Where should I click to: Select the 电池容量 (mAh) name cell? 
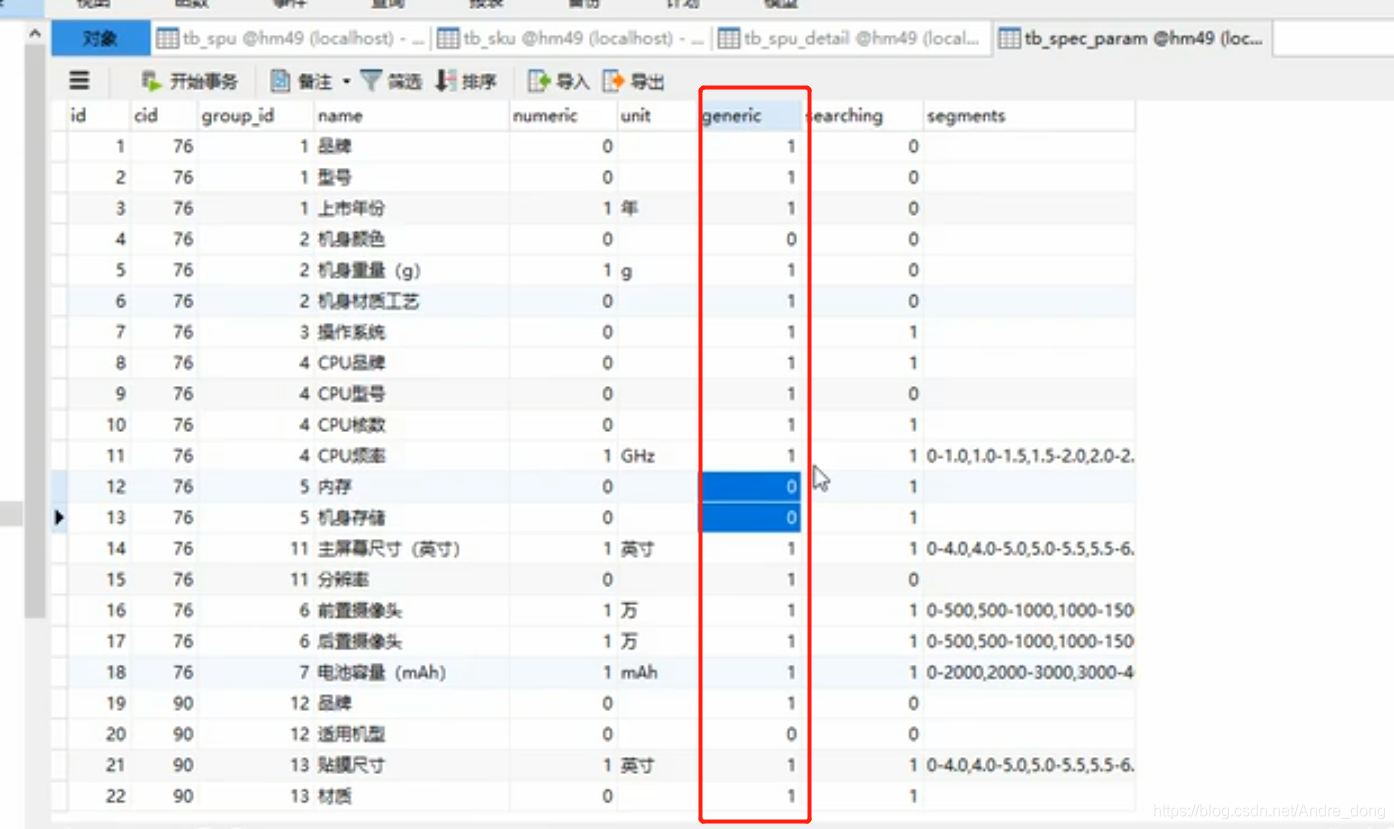pyautogui.click(x=411, y=673)
